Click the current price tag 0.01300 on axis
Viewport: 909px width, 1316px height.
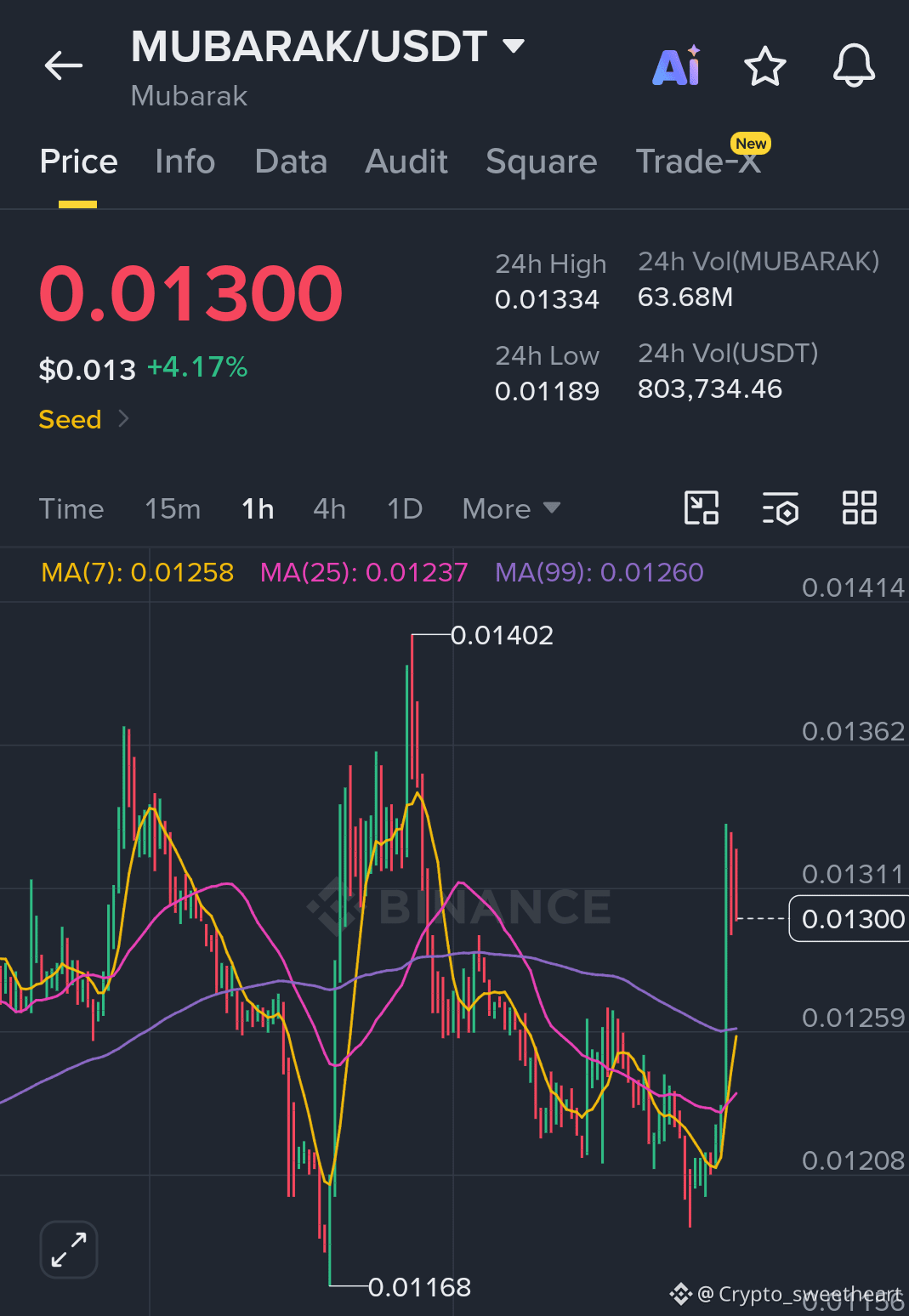[850, 919]
